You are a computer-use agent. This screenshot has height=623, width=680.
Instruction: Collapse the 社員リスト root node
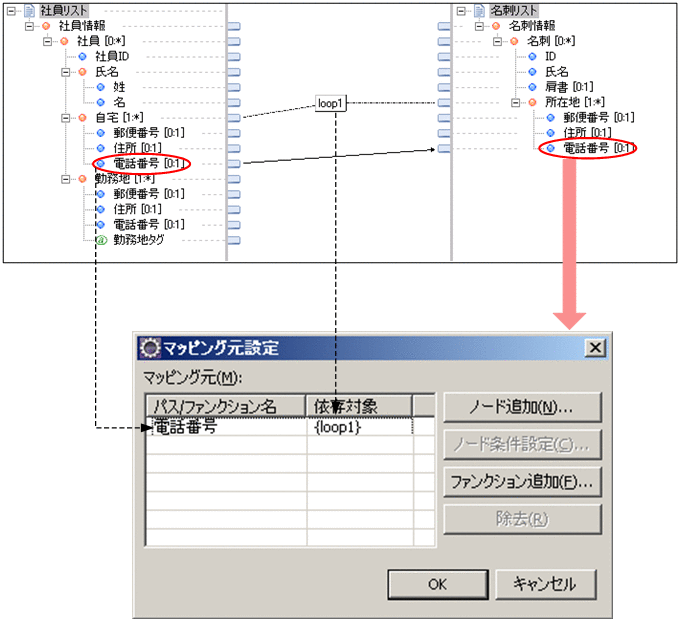point(11,11)
